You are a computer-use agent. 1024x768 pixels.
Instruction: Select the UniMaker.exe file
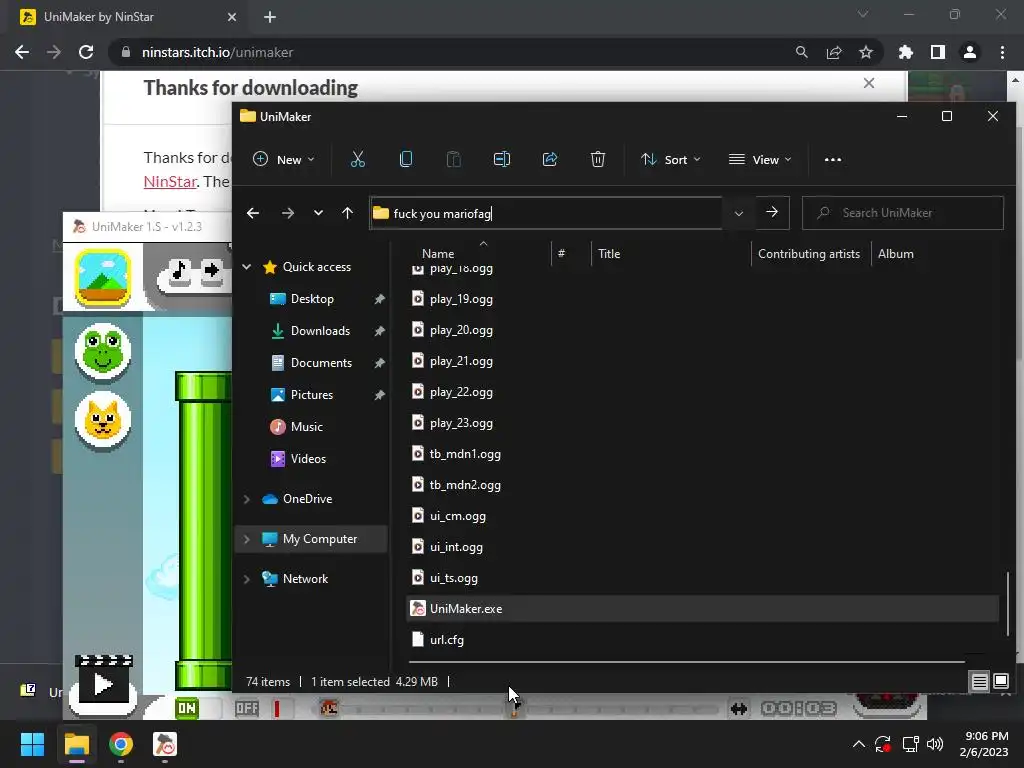pyautogui.click(x=703, y=609)
